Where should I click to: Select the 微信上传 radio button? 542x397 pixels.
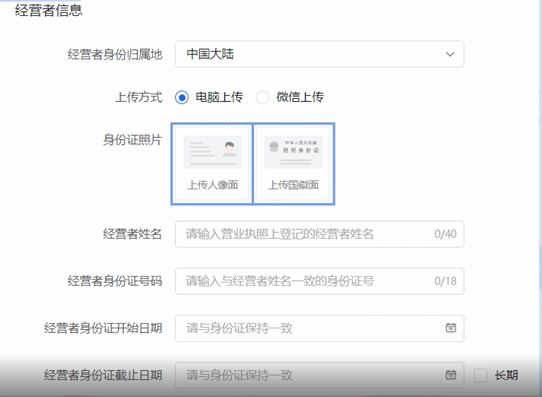(x=262, y=97)
